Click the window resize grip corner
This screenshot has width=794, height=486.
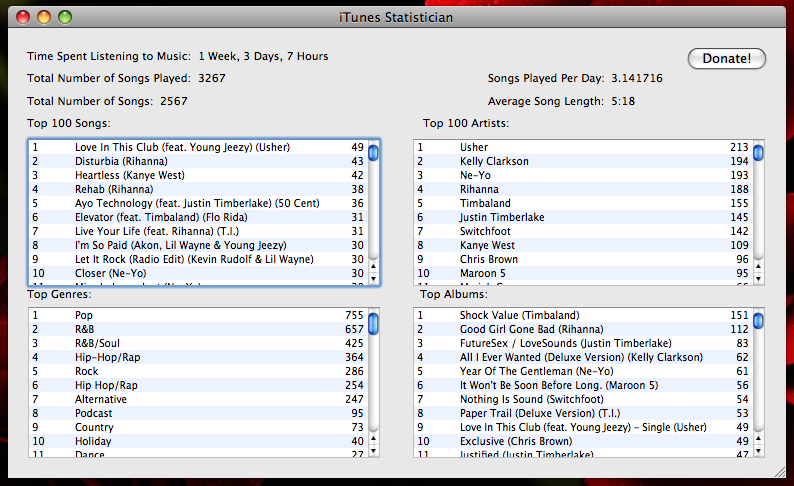(x=780, y=472)
